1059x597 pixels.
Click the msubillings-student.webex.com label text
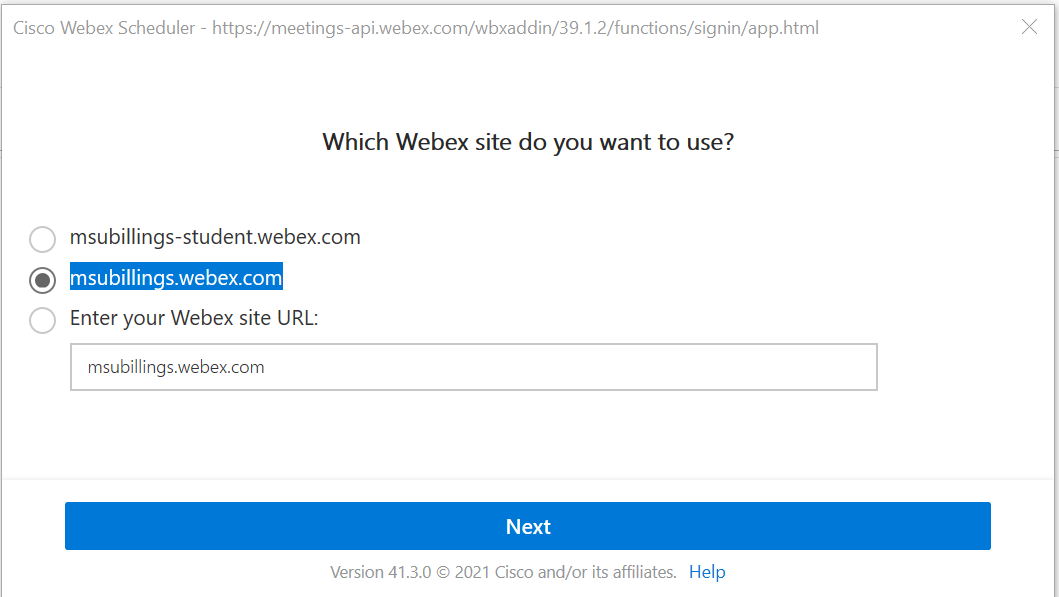coord(215,238)
